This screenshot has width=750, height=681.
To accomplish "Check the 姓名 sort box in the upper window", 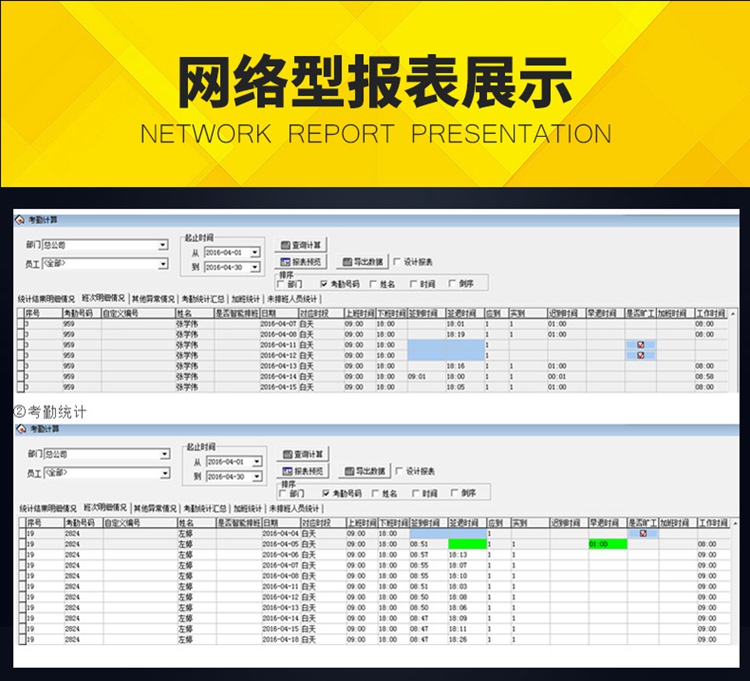I will 372,284.
